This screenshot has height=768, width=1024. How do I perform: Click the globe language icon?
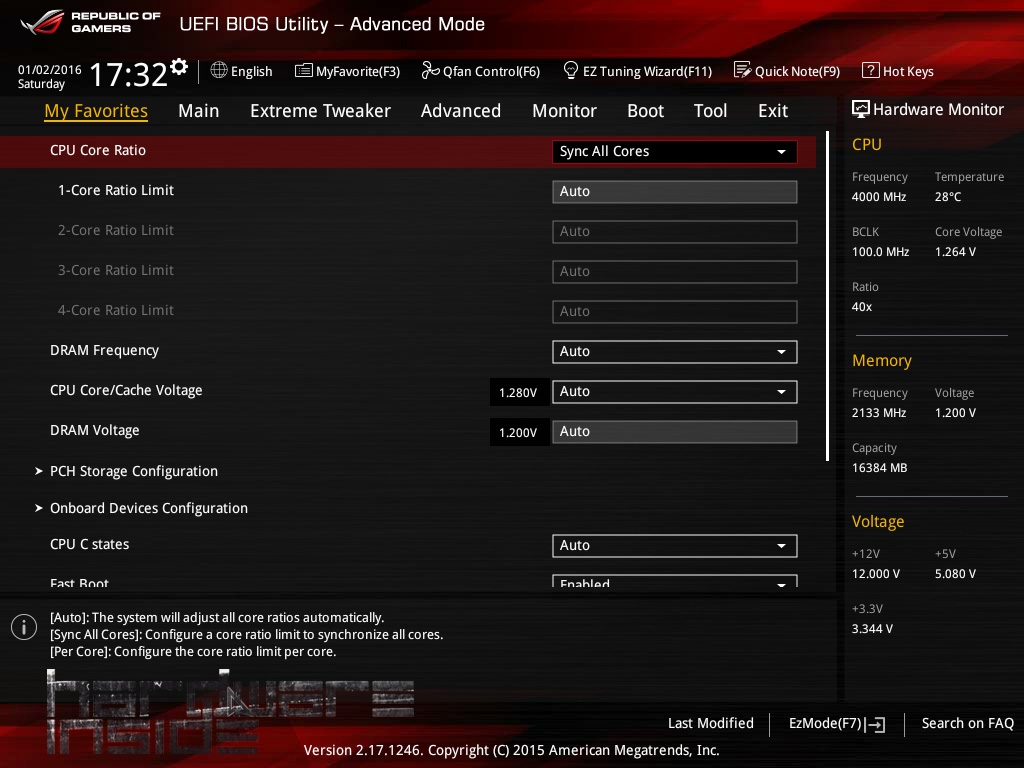(x=219, y=70)
